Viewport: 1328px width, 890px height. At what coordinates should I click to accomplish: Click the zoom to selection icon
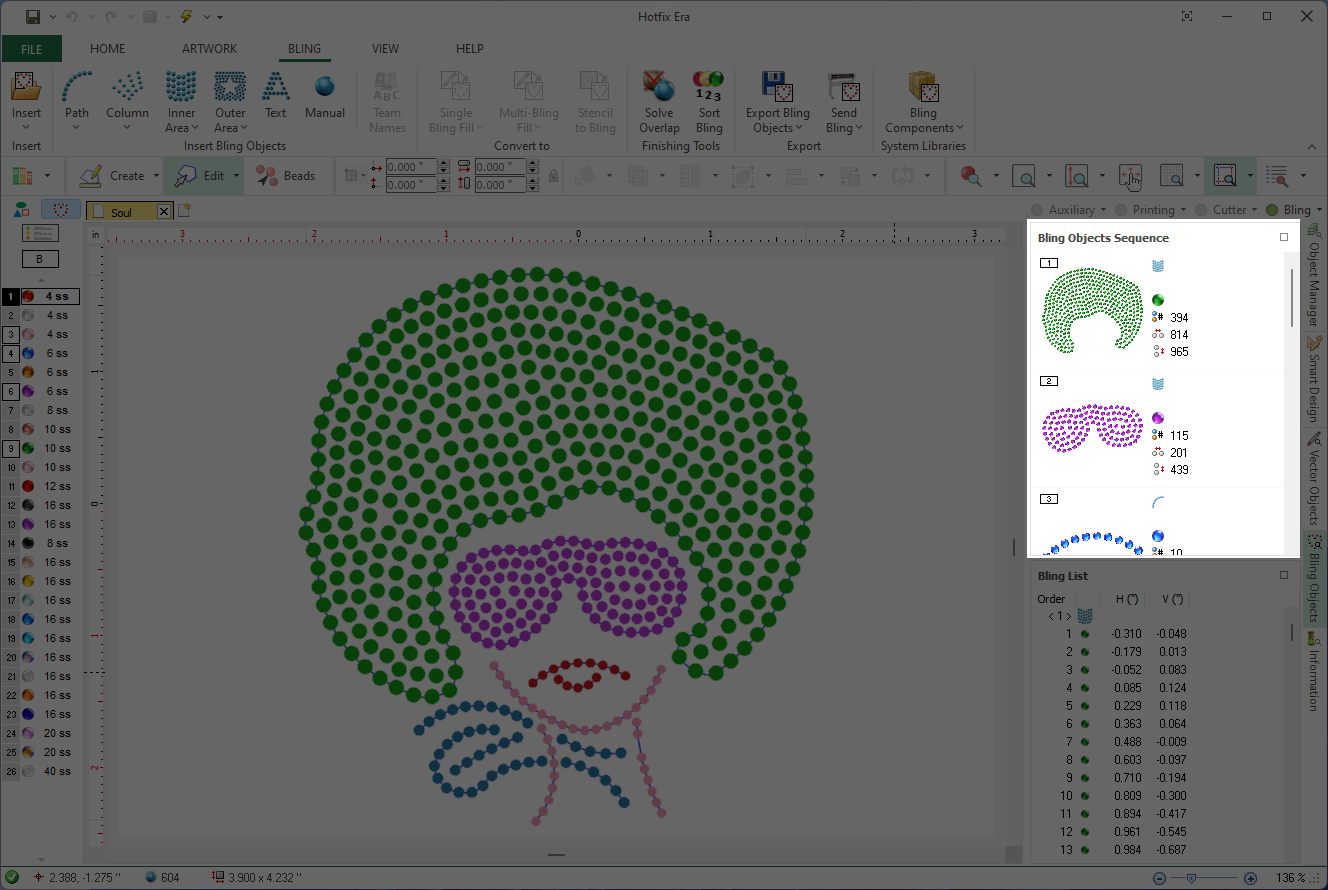pyautogui.click(x=1225, y=176)
